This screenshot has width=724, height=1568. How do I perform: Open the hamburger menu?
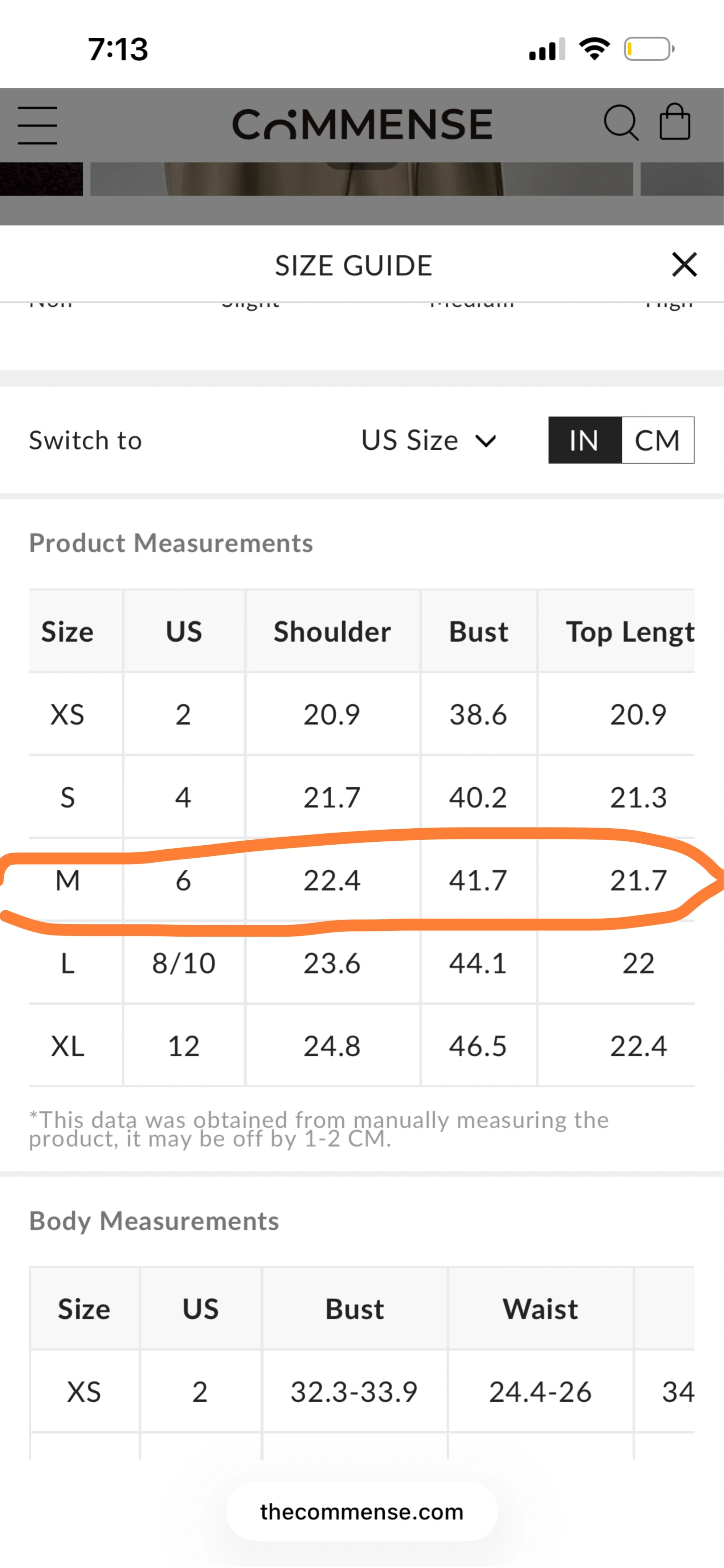(37, 125)
